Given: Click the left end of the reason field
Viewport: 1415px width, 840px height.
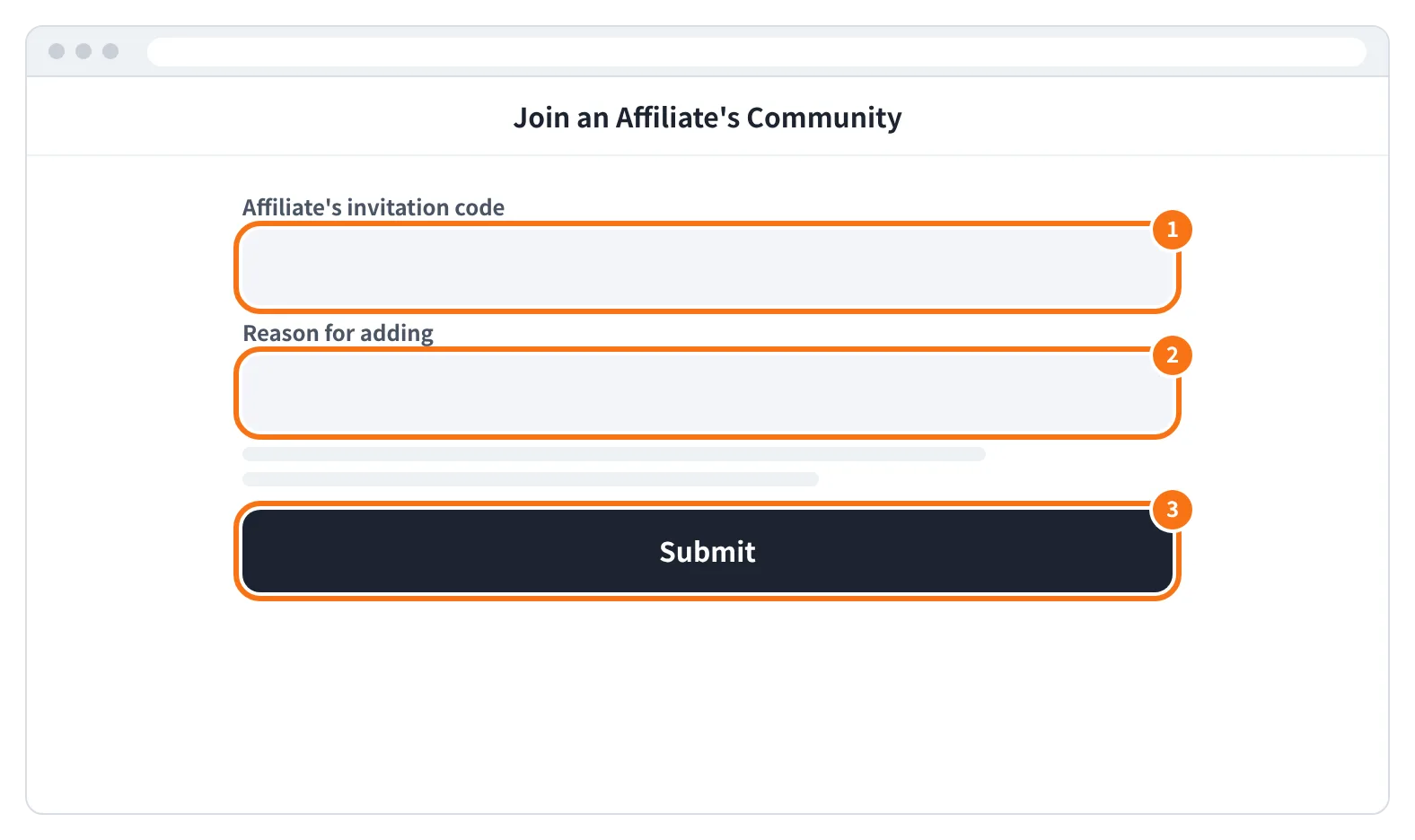Looking at the screenshot, I should point(260,393).
